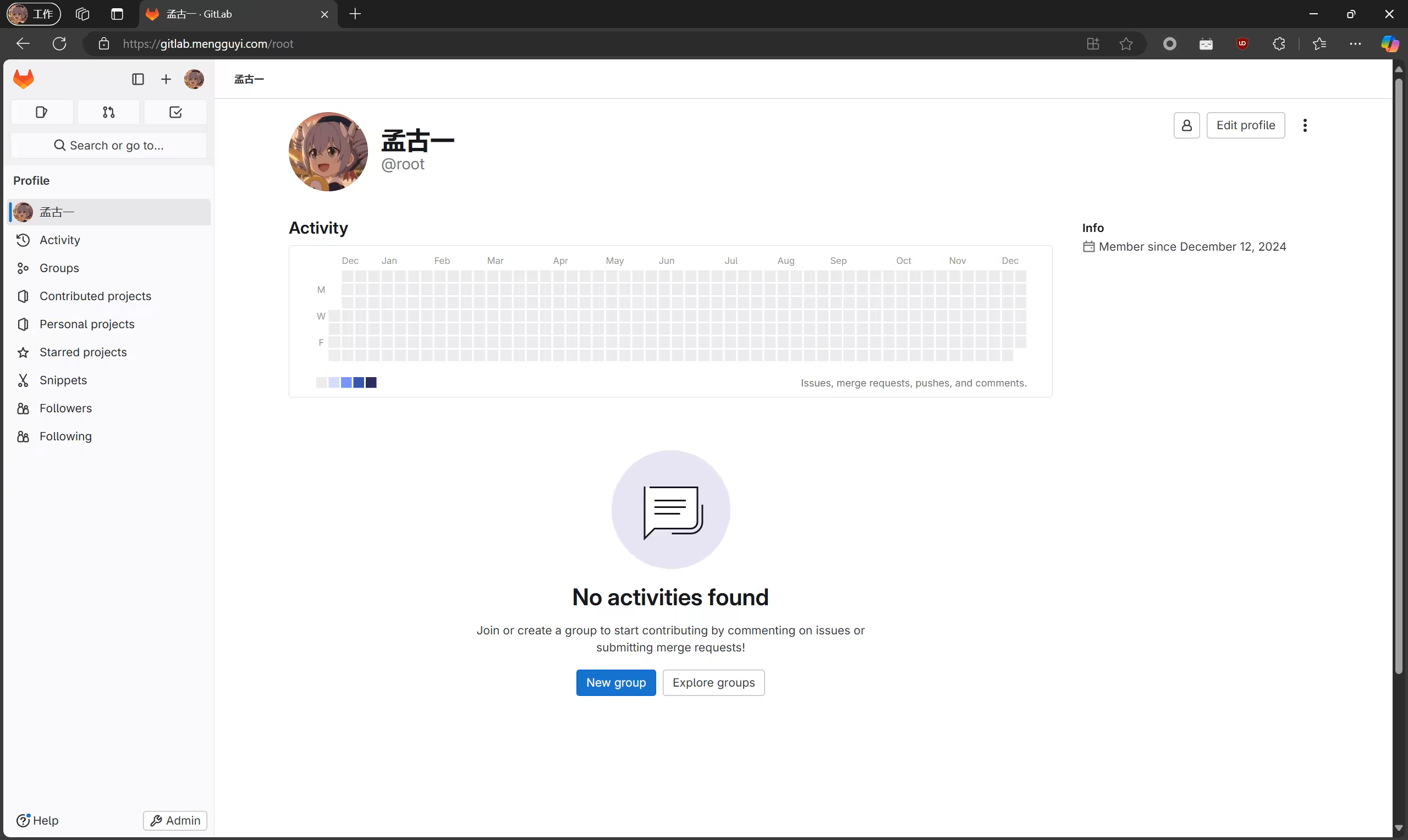Open Activity in profile sidebar

pyautogui.click(x=59, y=240)
